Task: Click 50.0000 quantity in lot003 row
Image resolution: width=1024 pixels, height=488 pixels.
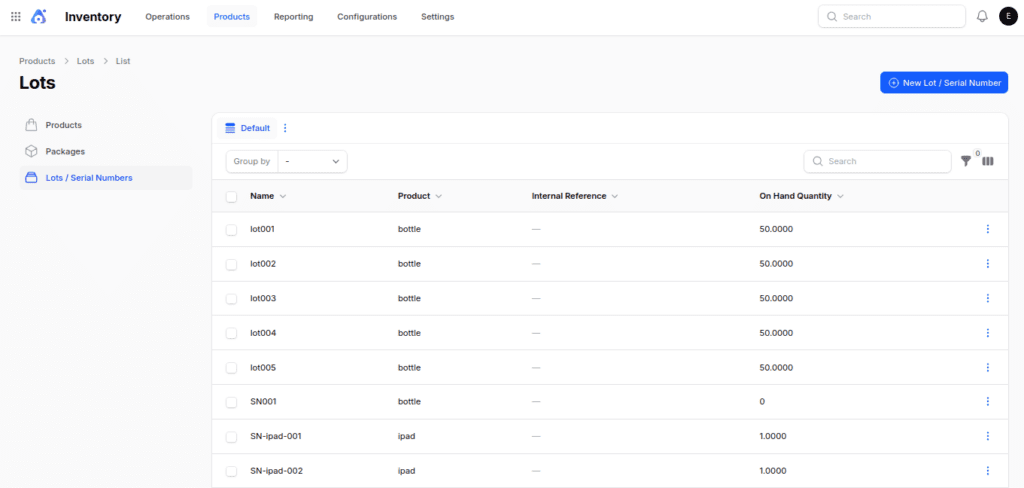Action: click(776, 298)
